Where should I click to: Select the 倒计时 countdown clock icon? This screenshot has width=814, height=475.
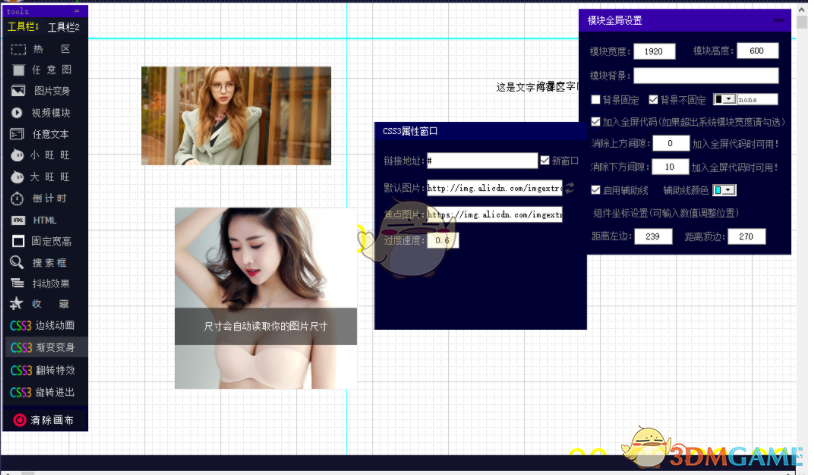(17, 198)
